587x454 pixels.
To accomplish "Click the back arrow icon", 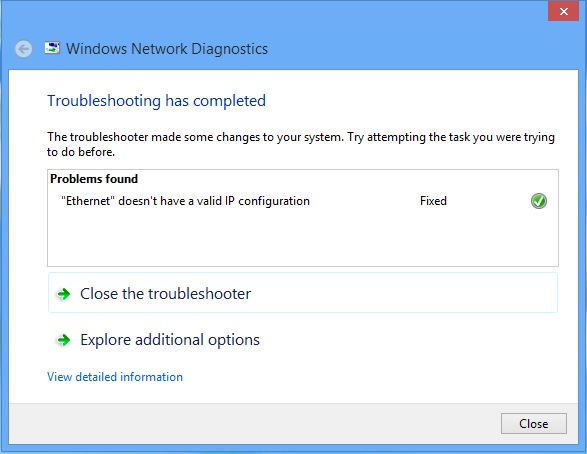I will 24,49.
